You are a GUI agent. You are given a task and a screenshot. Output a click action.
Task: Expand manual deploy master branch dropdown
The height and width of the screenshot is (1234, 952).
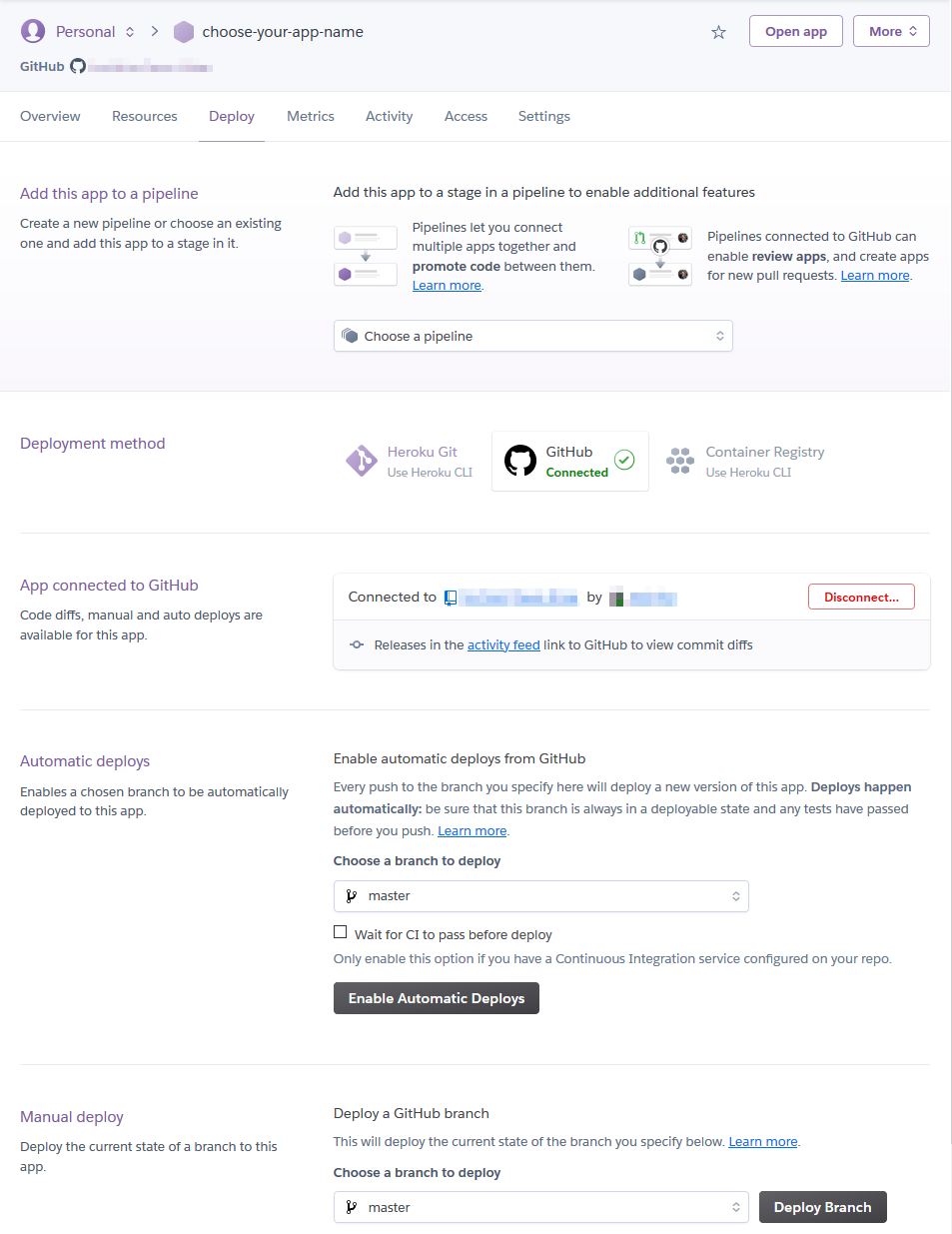[x=541, y=1207]
